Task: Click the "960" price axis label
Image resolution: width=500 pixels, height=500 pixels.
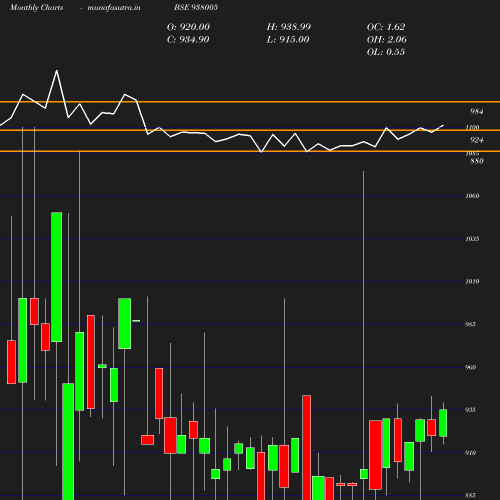Action: [470, 367]
